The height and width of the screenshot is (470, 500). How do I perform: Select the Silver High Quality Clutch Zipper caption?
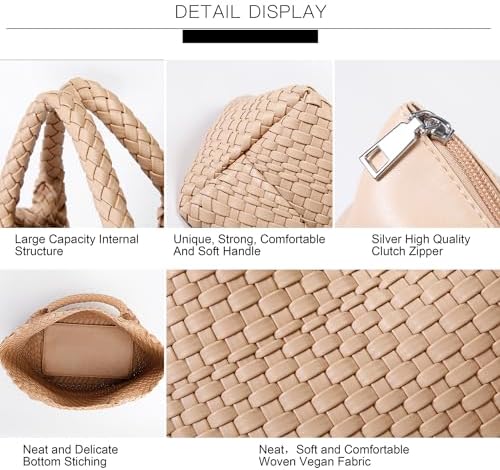pos(421,245)
